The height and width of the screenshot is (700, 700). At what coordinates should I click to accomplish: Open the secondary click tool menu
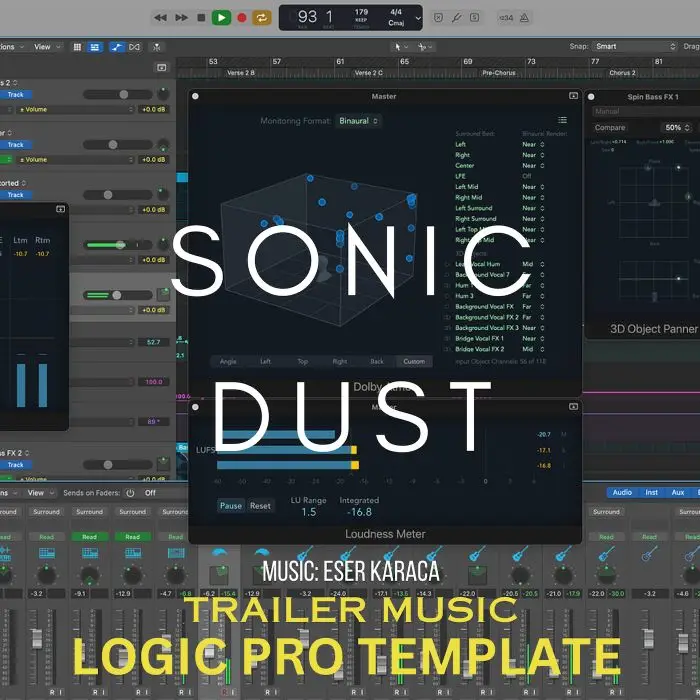(x=425, y=46)
